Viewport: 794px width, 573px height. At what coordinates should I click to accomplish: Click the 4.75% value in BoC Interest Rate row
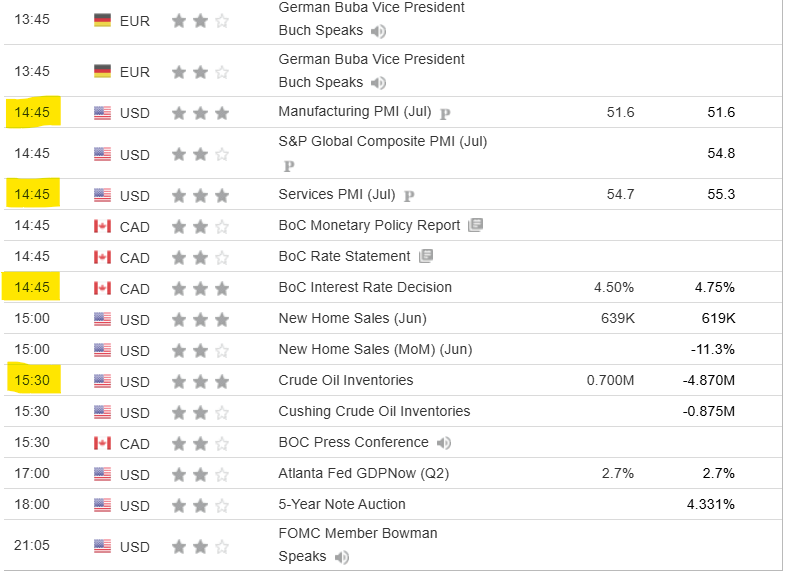click(x=714, y=287)
